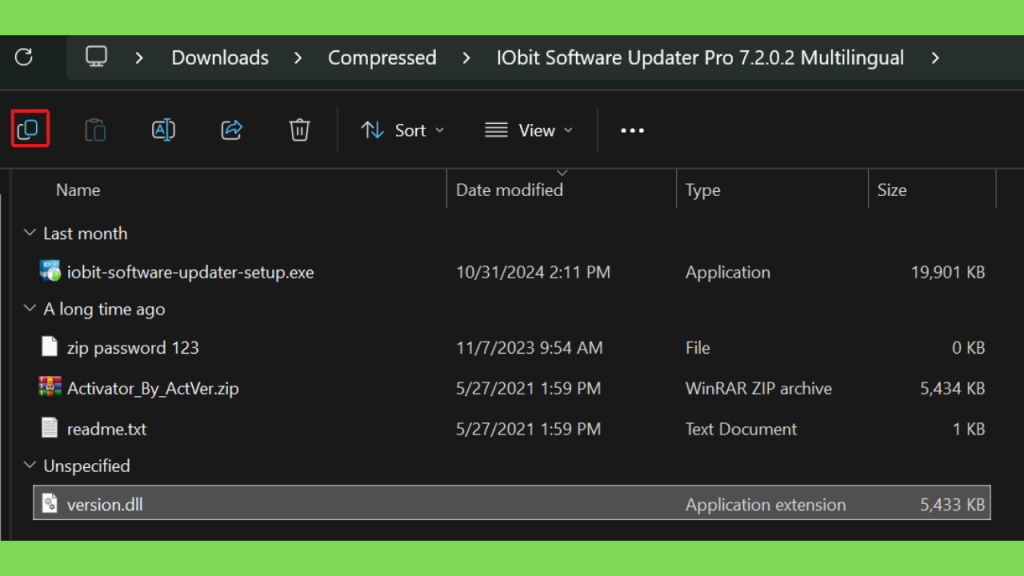The height and width of the screenshot is (576, 1024).
Task: Go to Compressed in the address bar
Action: [382, 58]
